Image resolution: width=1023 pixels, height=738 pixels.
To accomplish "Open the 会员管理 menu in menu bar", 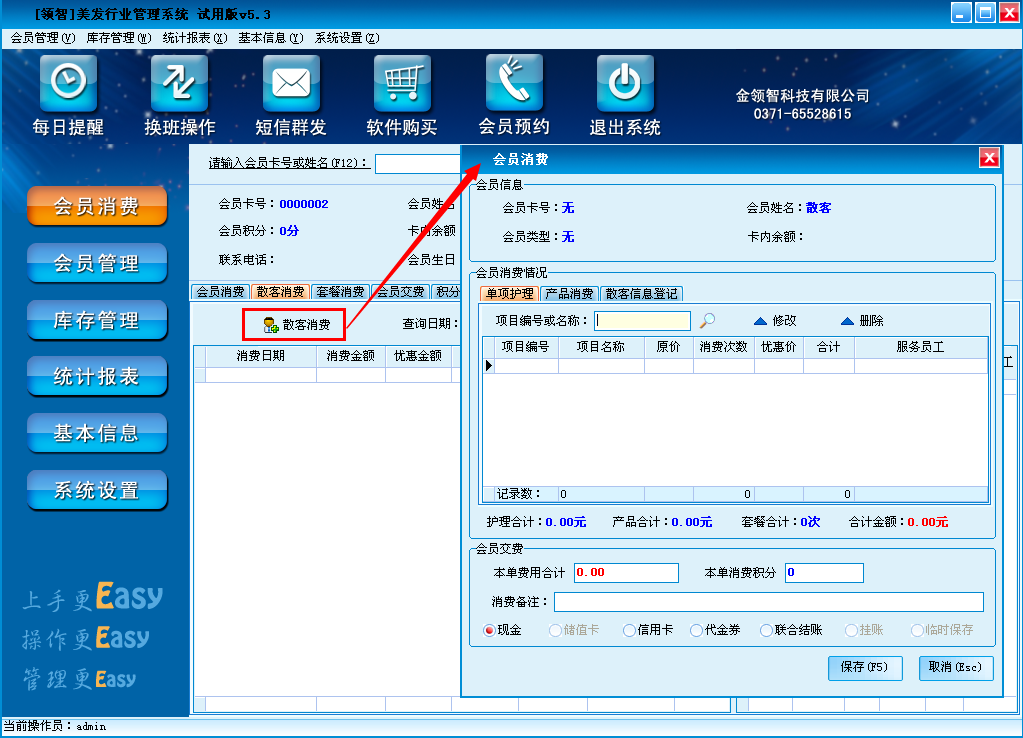I will 42,38.
